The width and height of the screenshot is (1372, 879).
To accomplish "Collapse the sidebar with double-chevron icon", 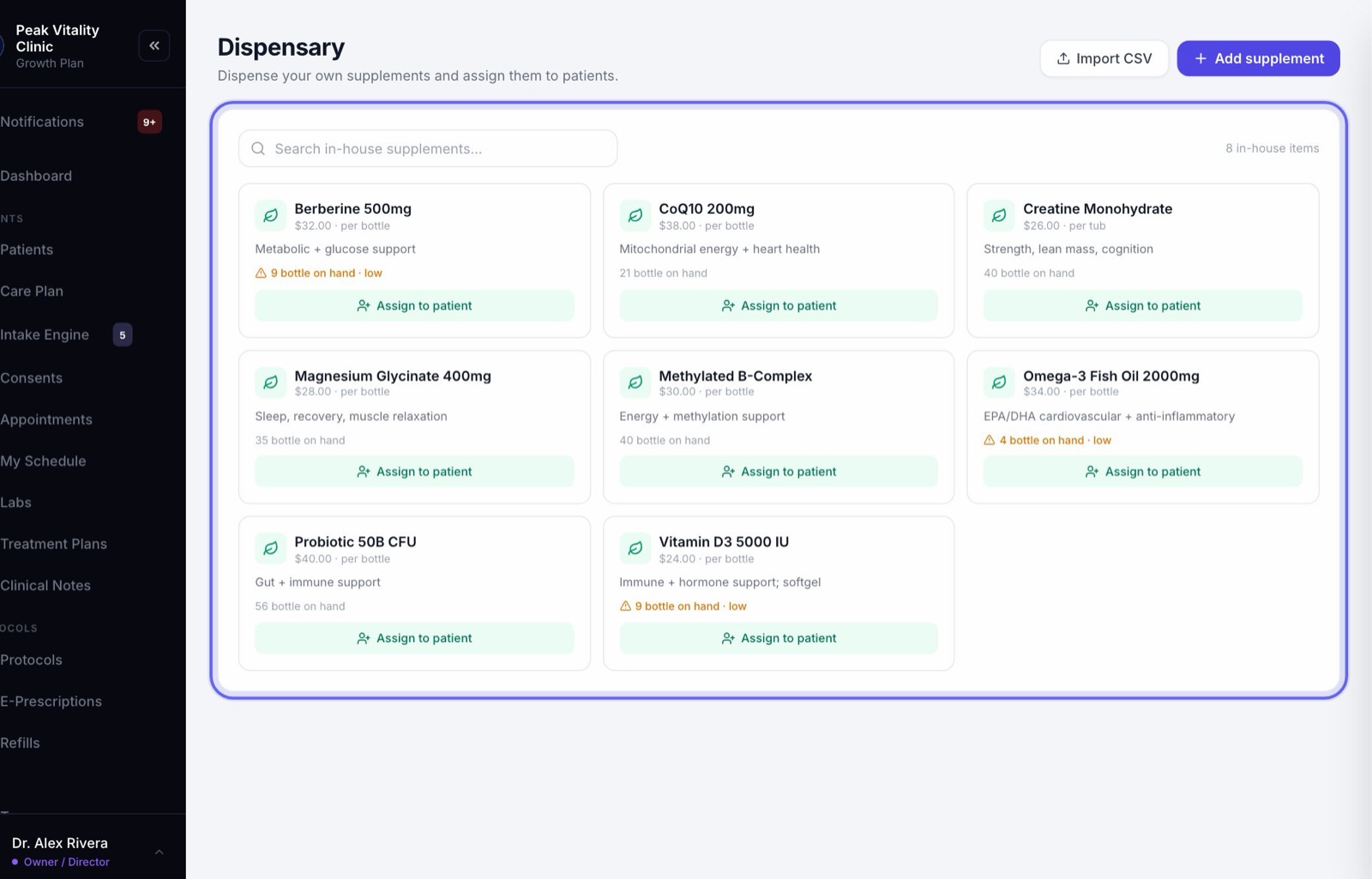I will (154, 45).
